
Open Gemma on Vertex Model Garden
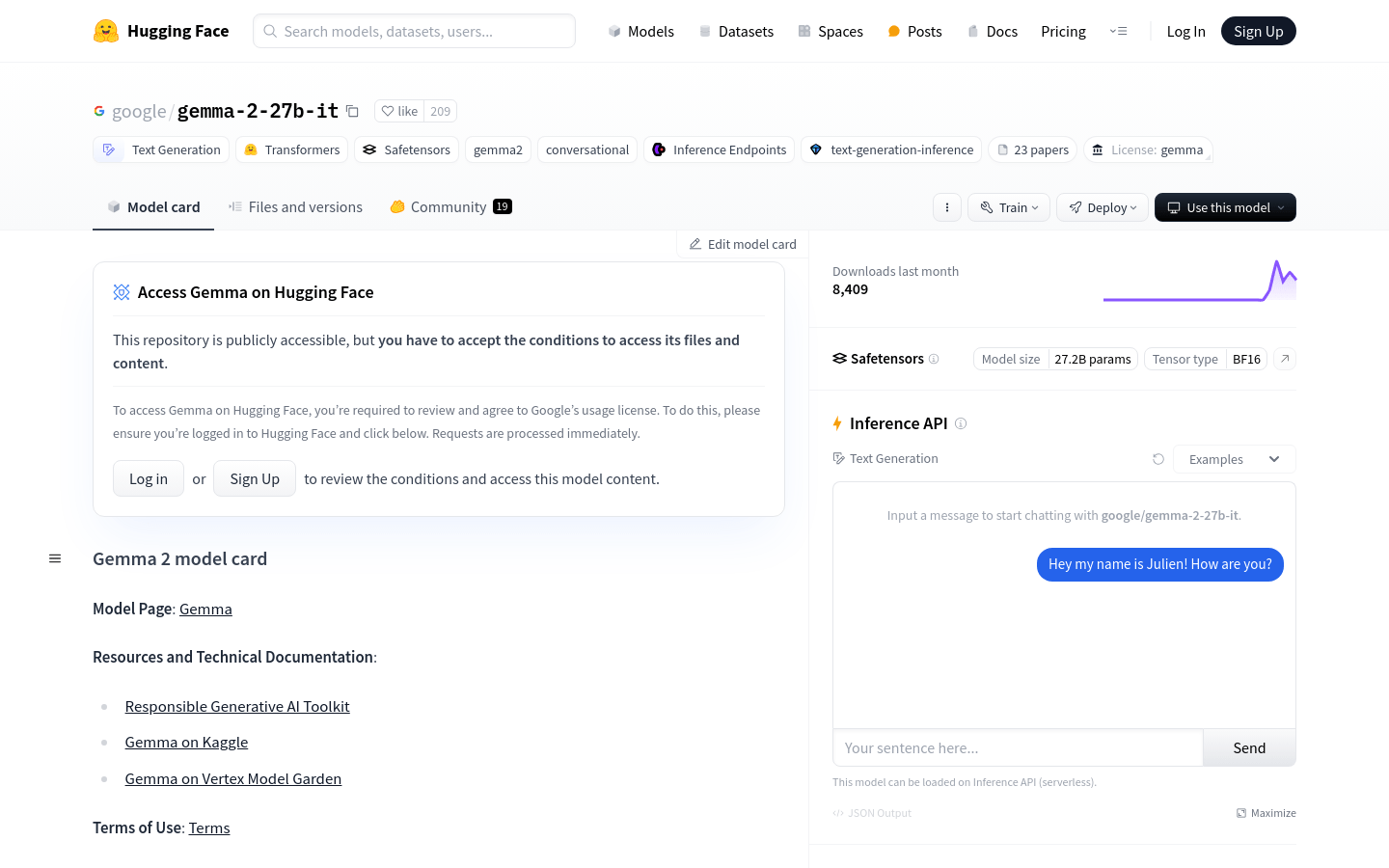233,779
